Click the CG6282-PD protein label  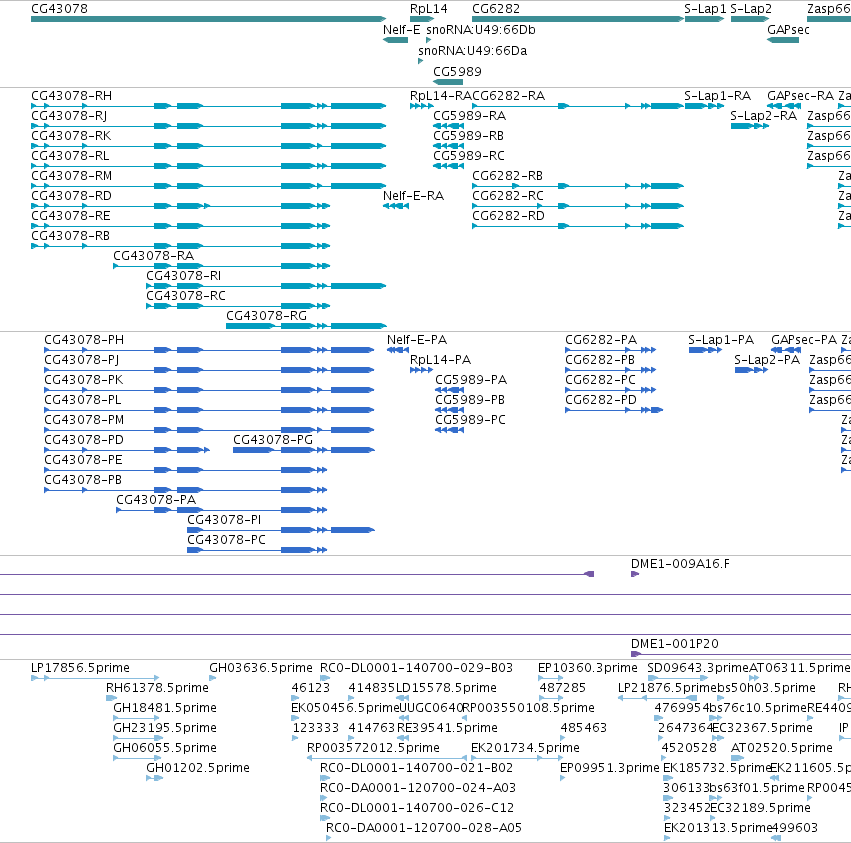coord(601,400)
